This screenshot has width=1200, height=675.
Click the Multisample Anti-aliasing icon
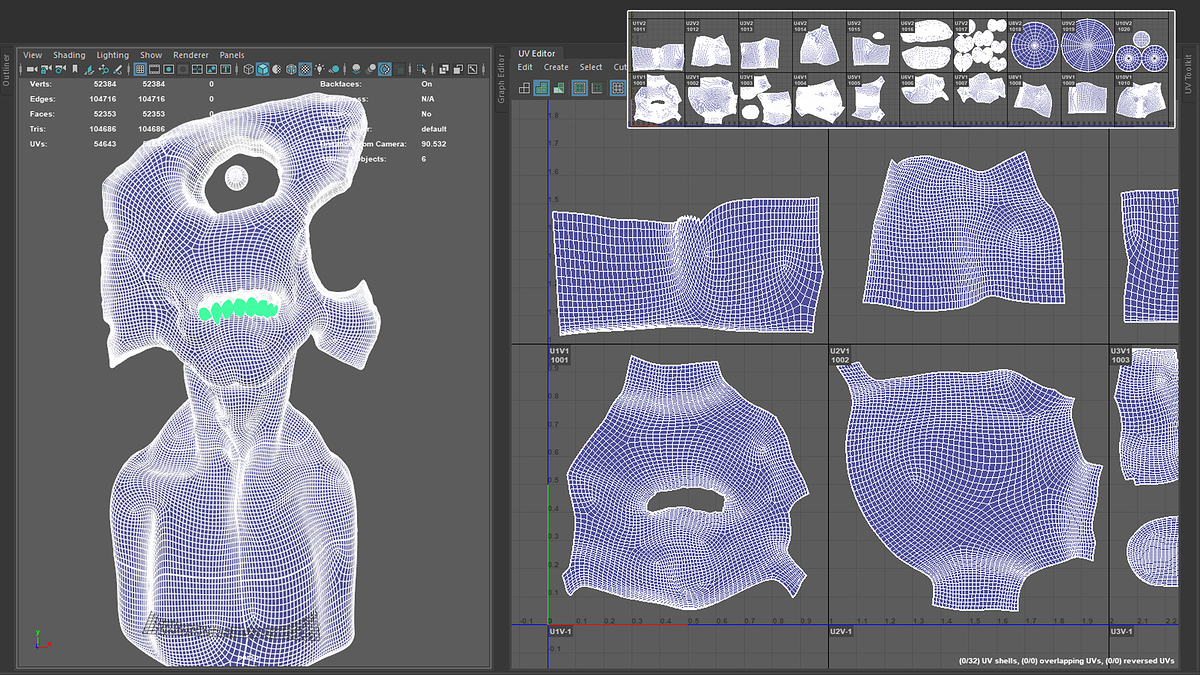point(384,69)
